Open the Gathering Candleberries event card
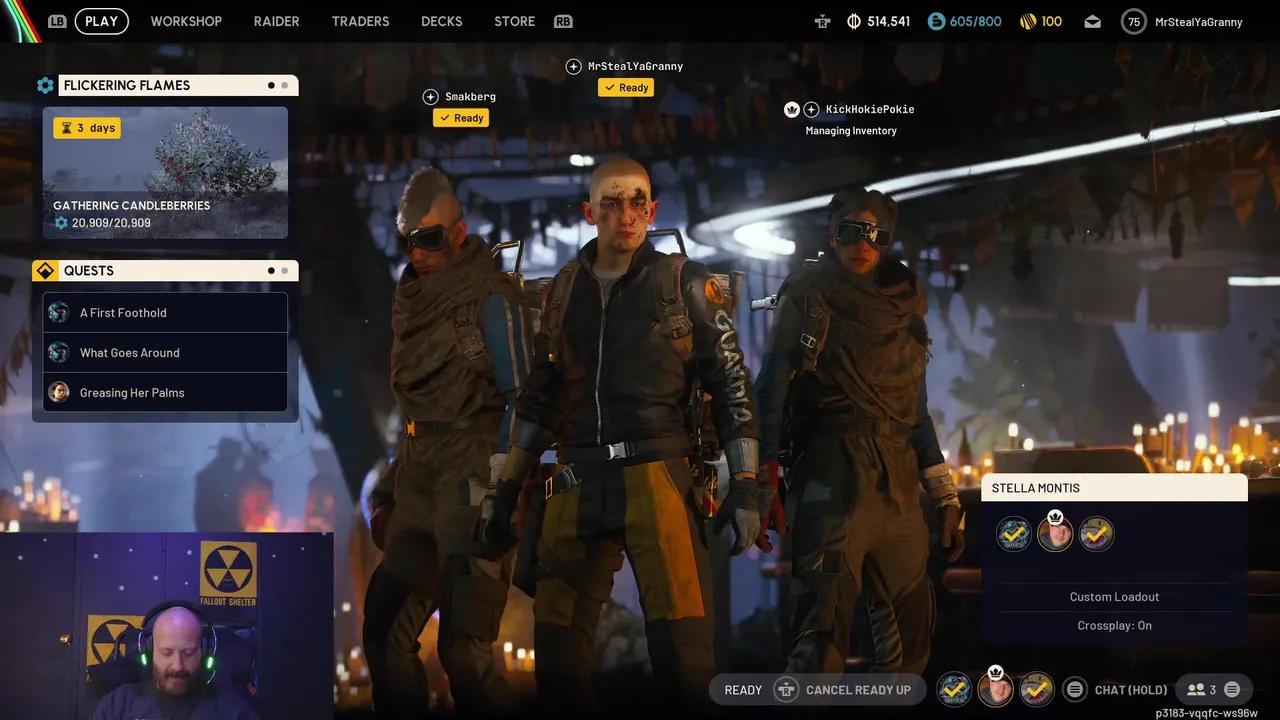The image size is (1280, 720). pos(165,172)
